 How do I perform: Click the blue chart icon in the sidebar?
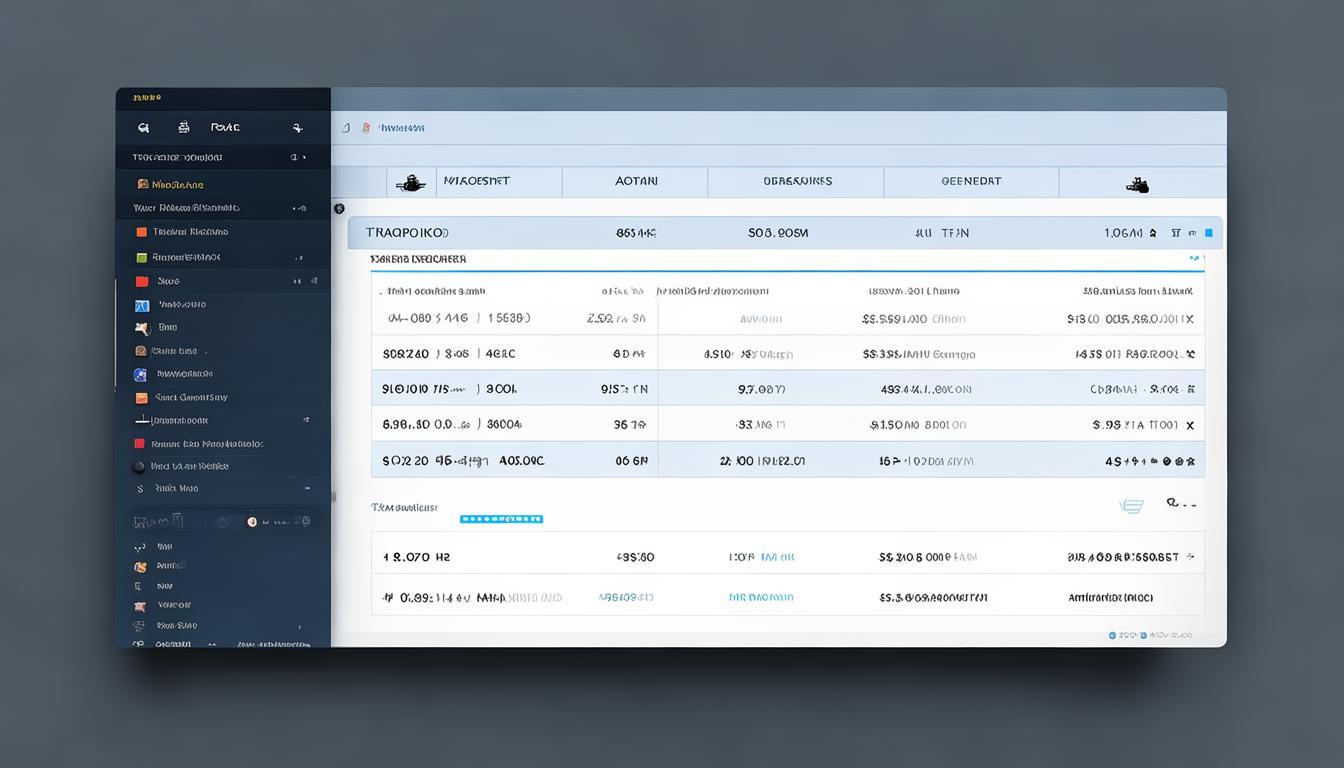141,305
